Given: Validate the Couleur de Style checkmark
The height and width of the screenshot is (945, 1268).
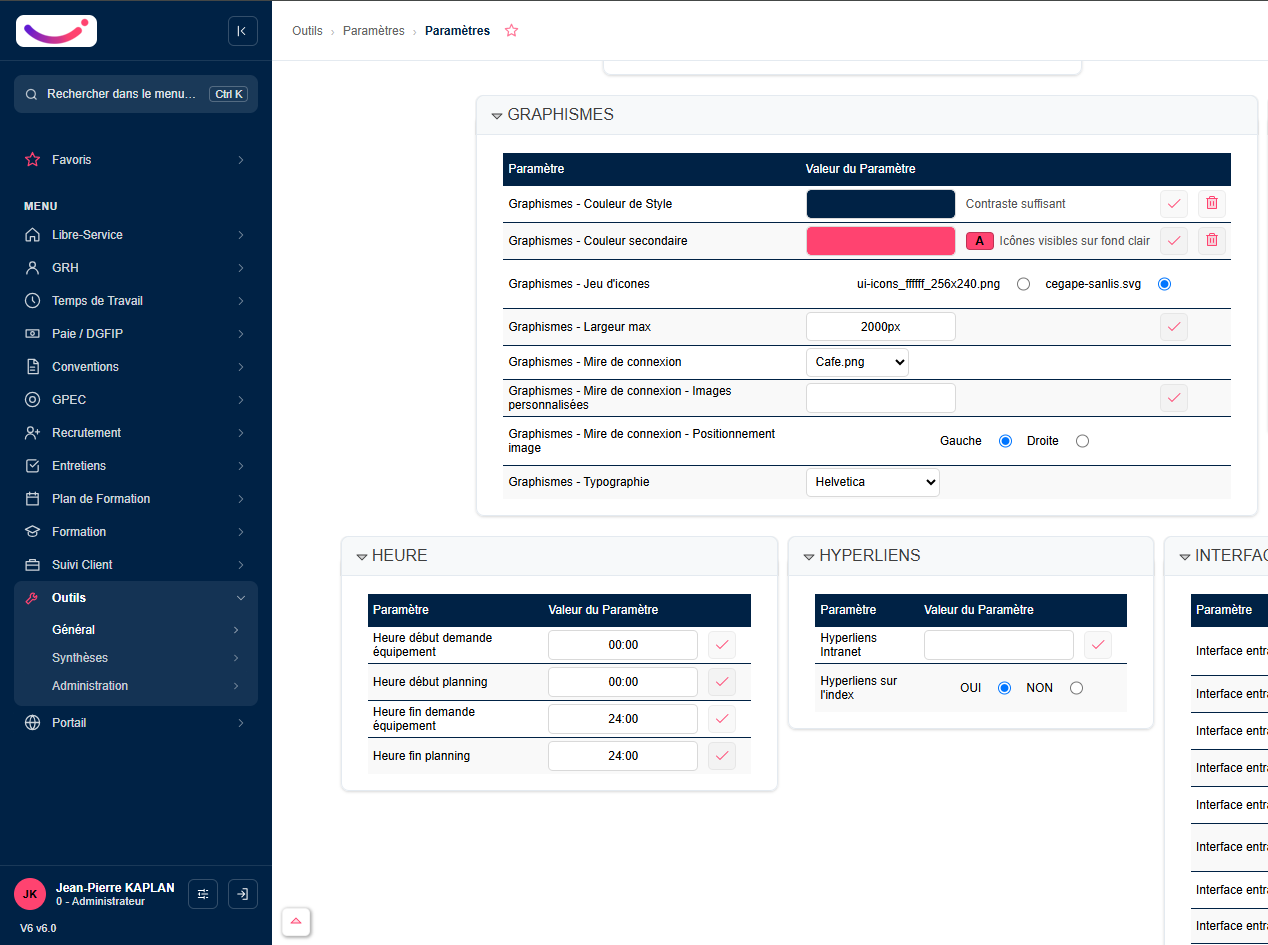Looking at the screenshot, I should [x=1174, y=203].
